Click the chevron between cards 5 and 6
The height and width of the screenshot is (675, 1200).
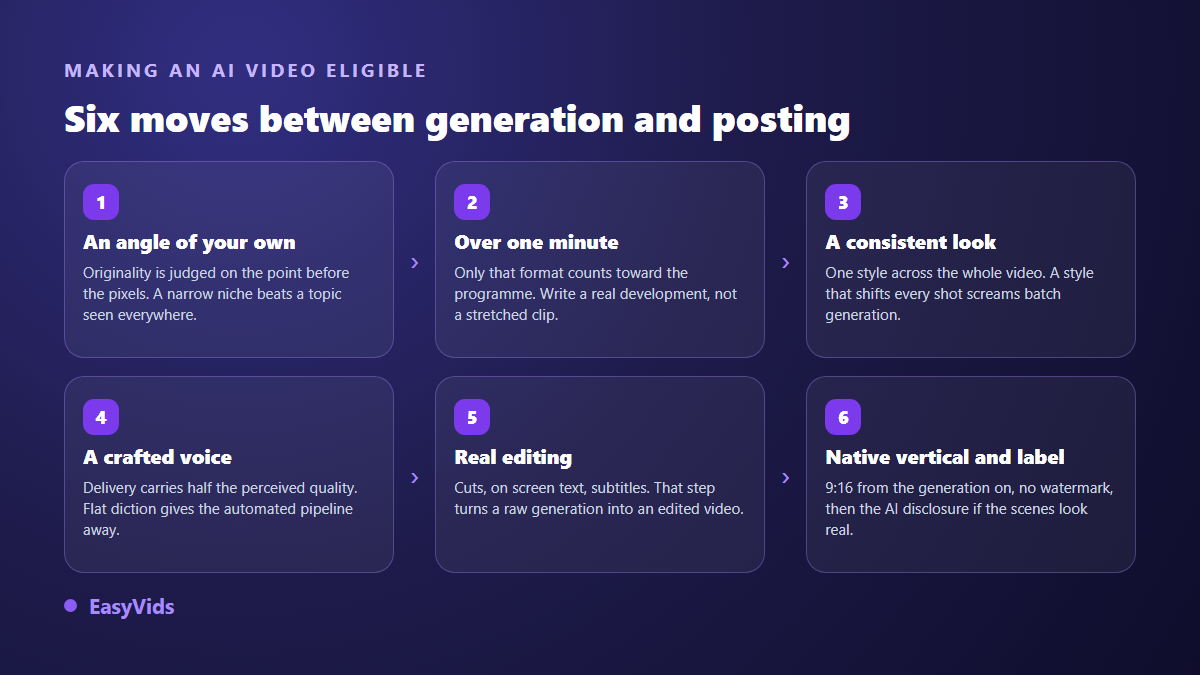point(785,477)
